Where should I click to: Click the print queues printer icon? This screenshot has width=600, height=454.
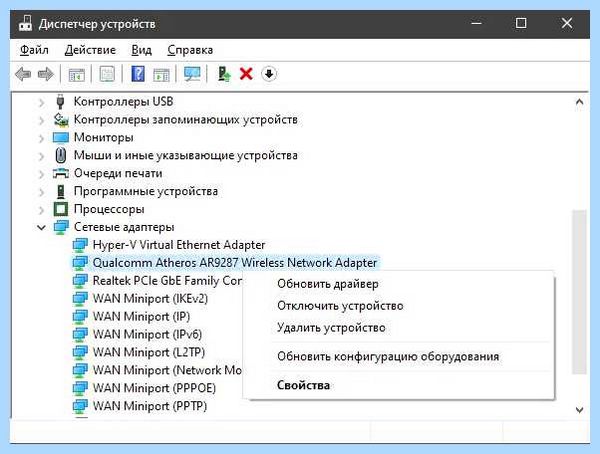61,173
